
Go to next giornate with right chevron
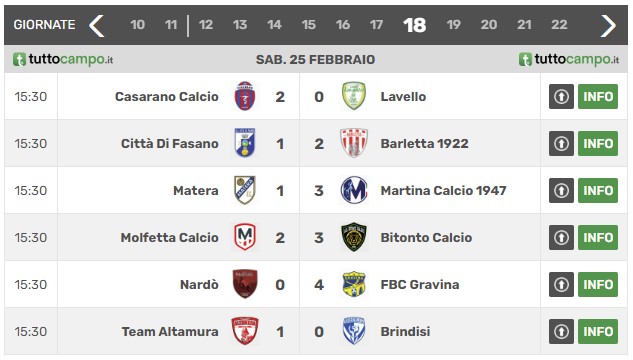pyautogui.click(x=608, y=25)
